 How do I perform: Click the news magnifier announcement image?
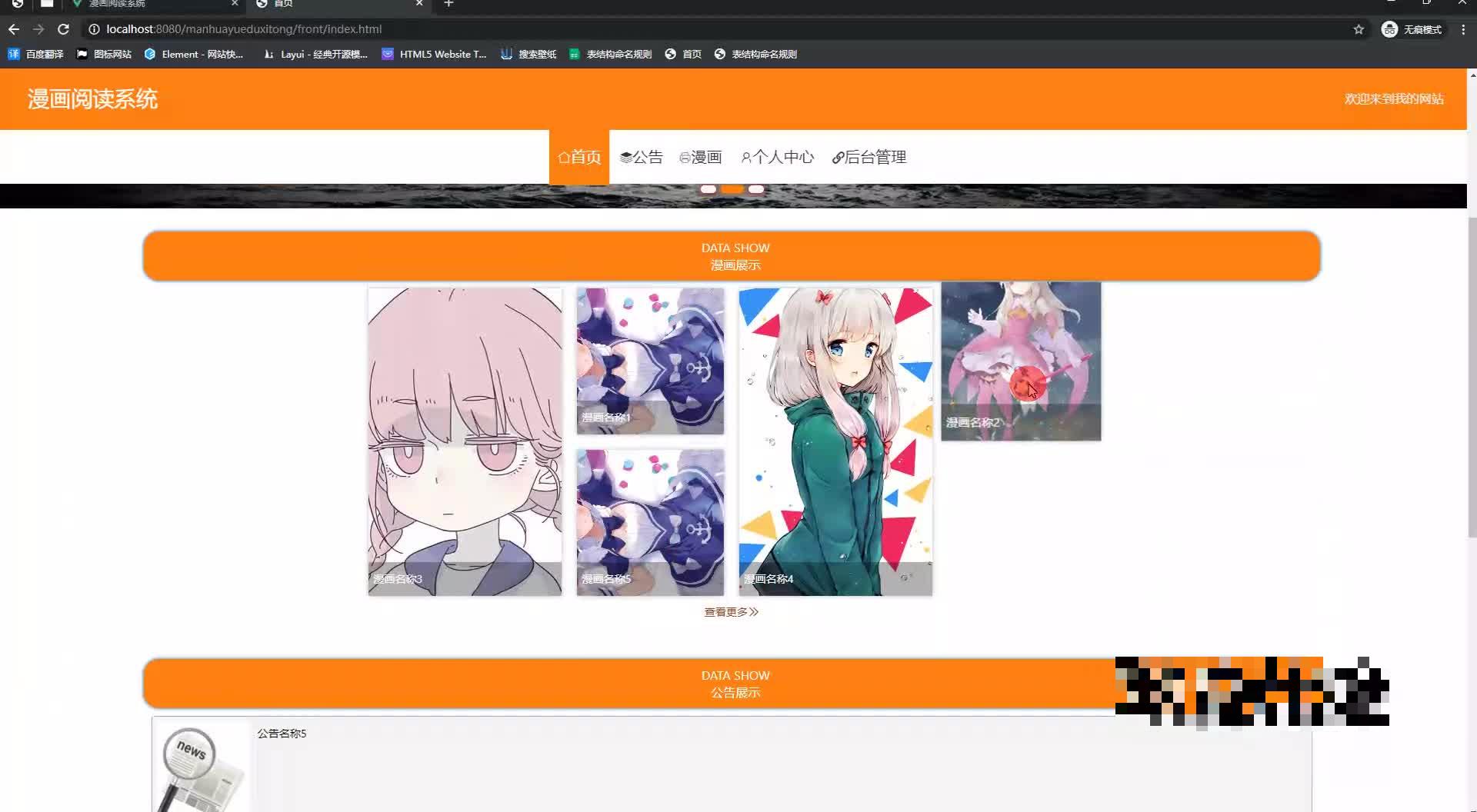(202, 767)
